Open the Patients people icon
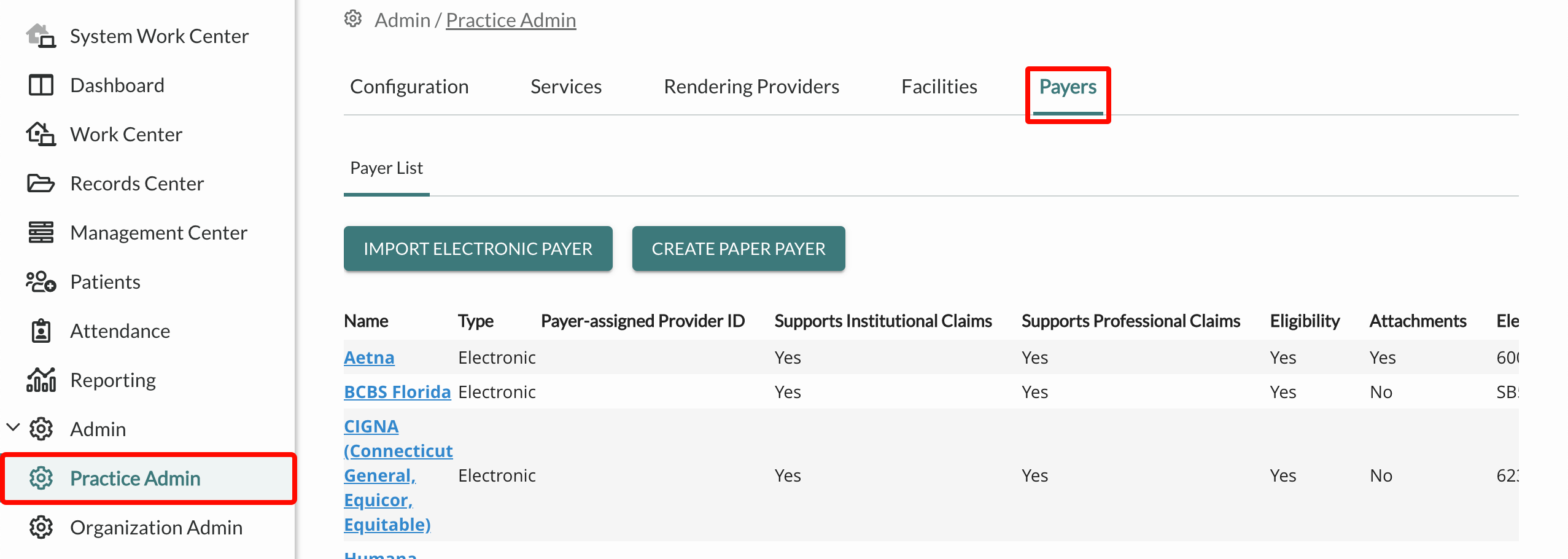Viewport: 1568px width, 559px height. coord(41,281)
